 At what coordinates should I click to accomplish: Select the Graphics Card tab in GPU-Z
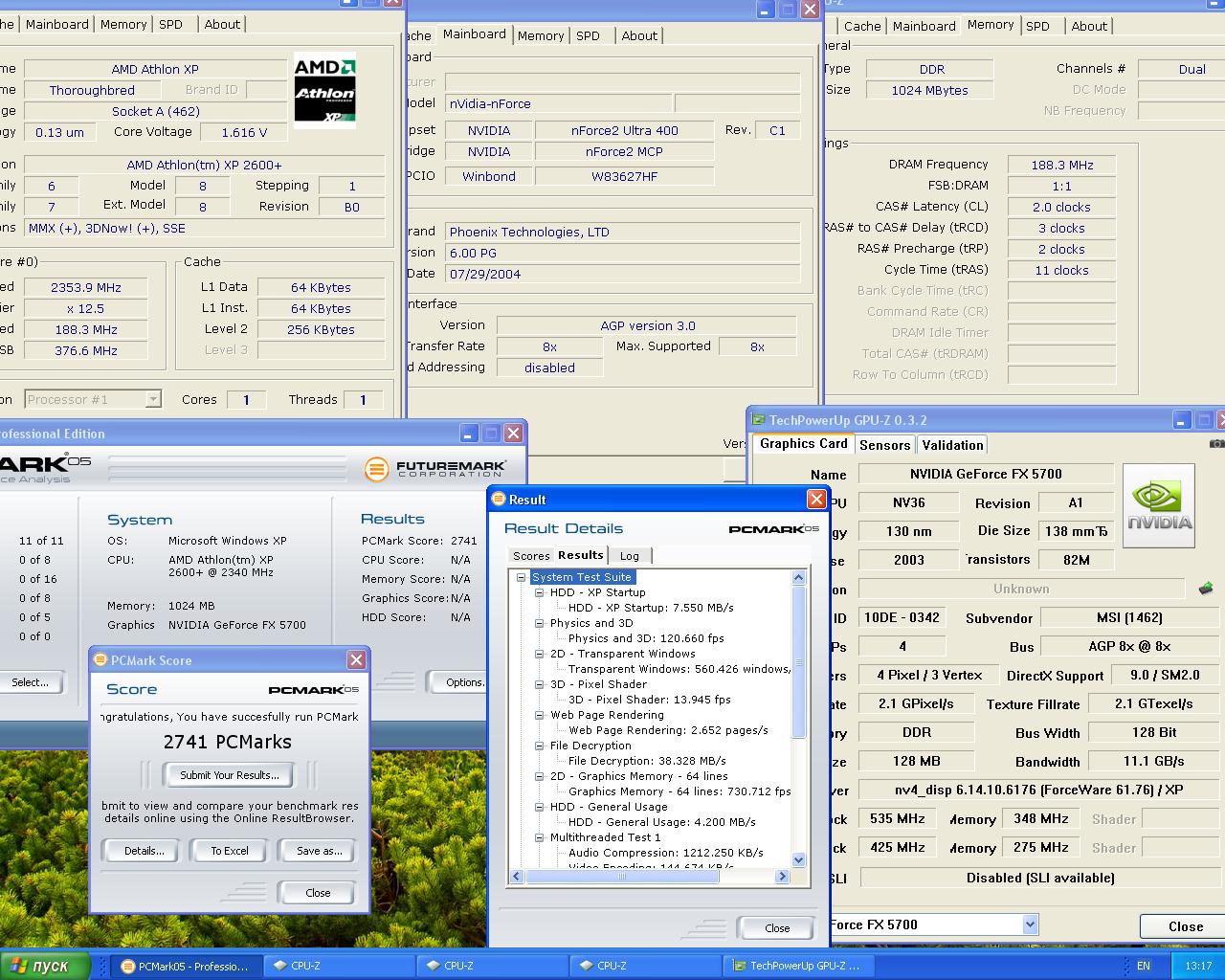(x=804, y=443)
